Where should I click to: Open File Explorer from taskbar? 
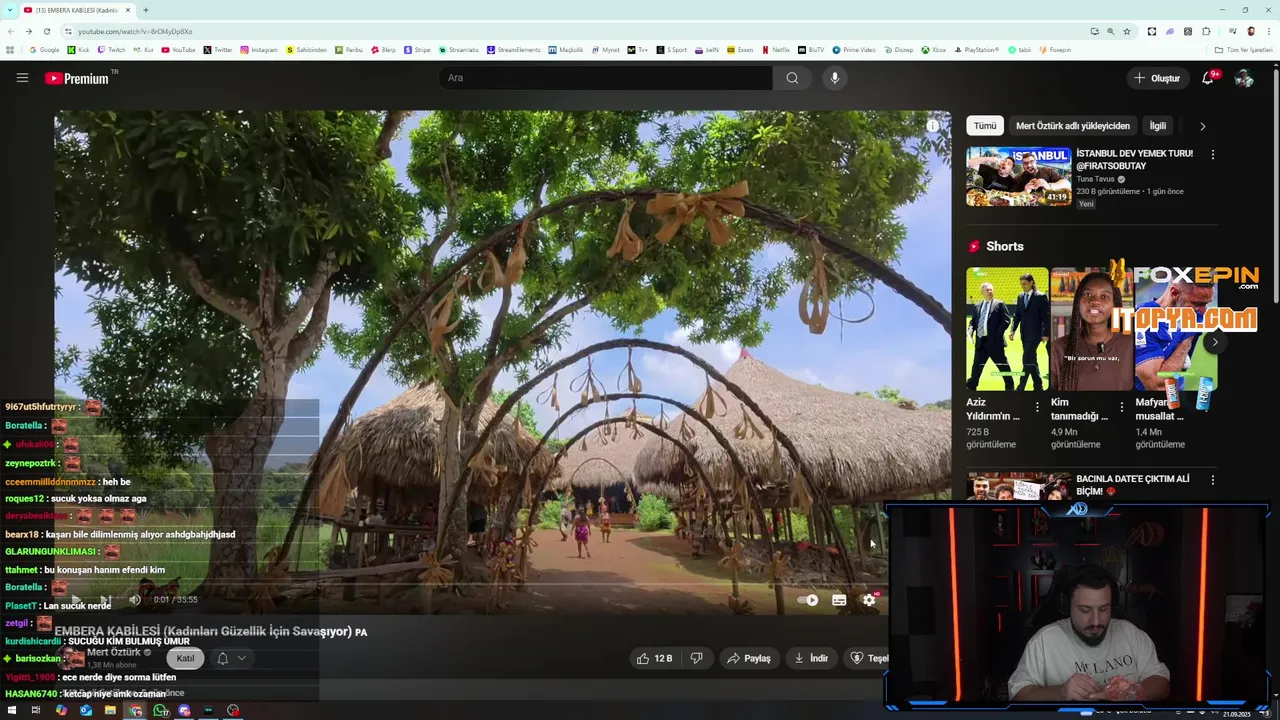pyautogui.click(x=110, y=711)
